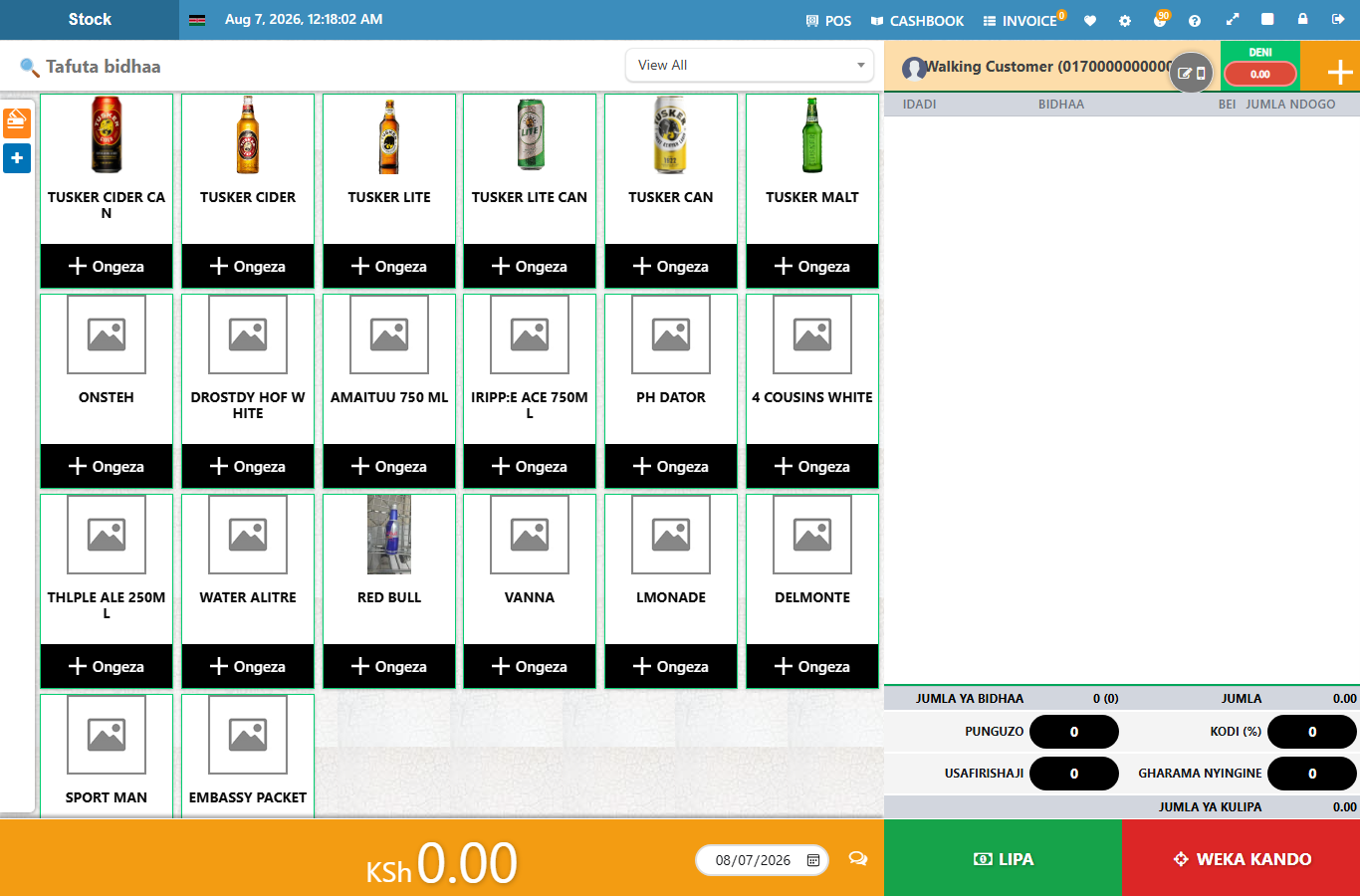Click the EMBASSY PACKET placeholder image

click(x=248, y=735)
